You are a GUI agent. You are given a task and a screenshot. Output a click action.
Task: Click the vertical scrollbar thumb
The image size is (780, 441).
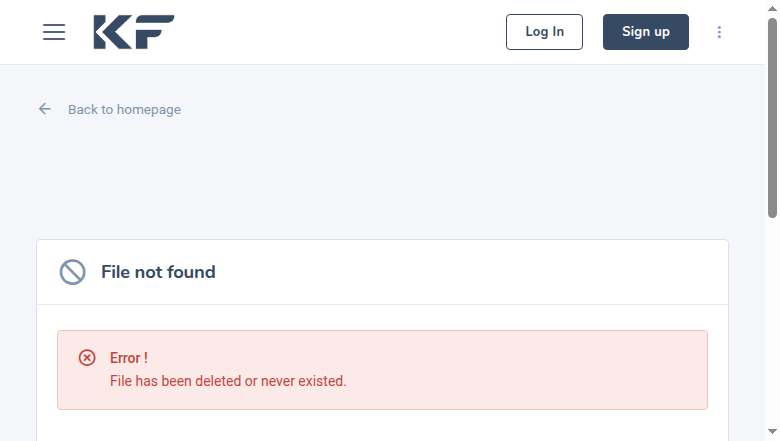tap(772, 118)
